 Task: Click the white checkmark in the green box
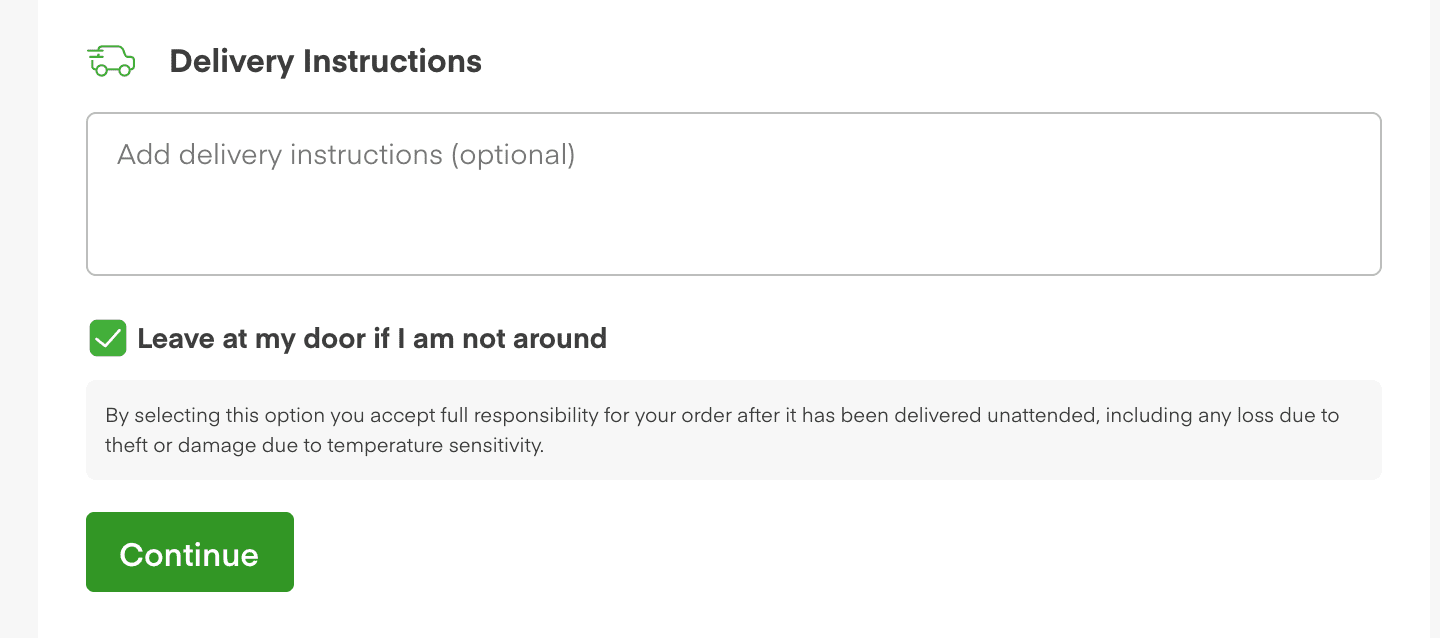coord(108,339)
